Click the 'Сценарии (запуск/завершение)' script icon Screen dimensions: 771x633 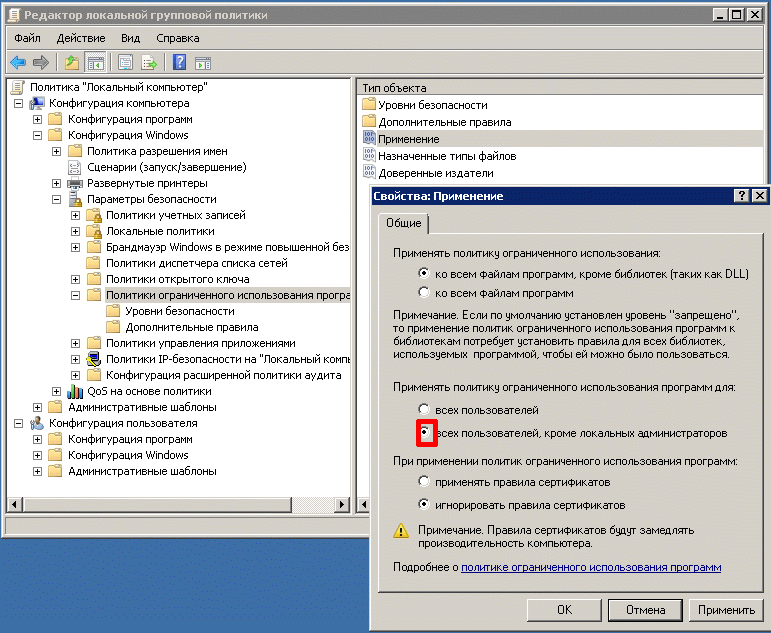pos(74,167)
